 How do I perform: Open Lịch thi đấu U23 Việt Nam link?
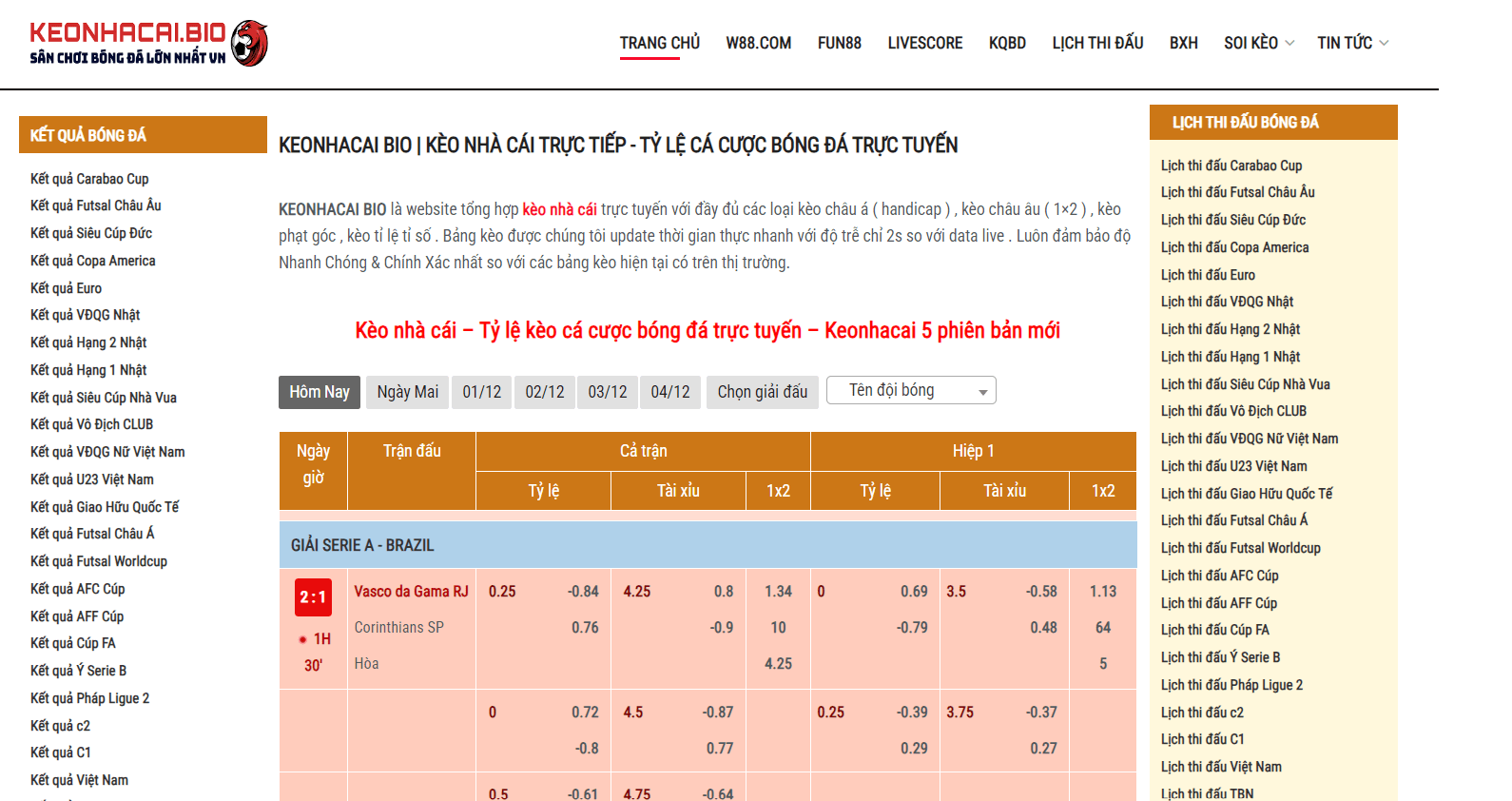pyautogui.click(x=1234, y=466)
